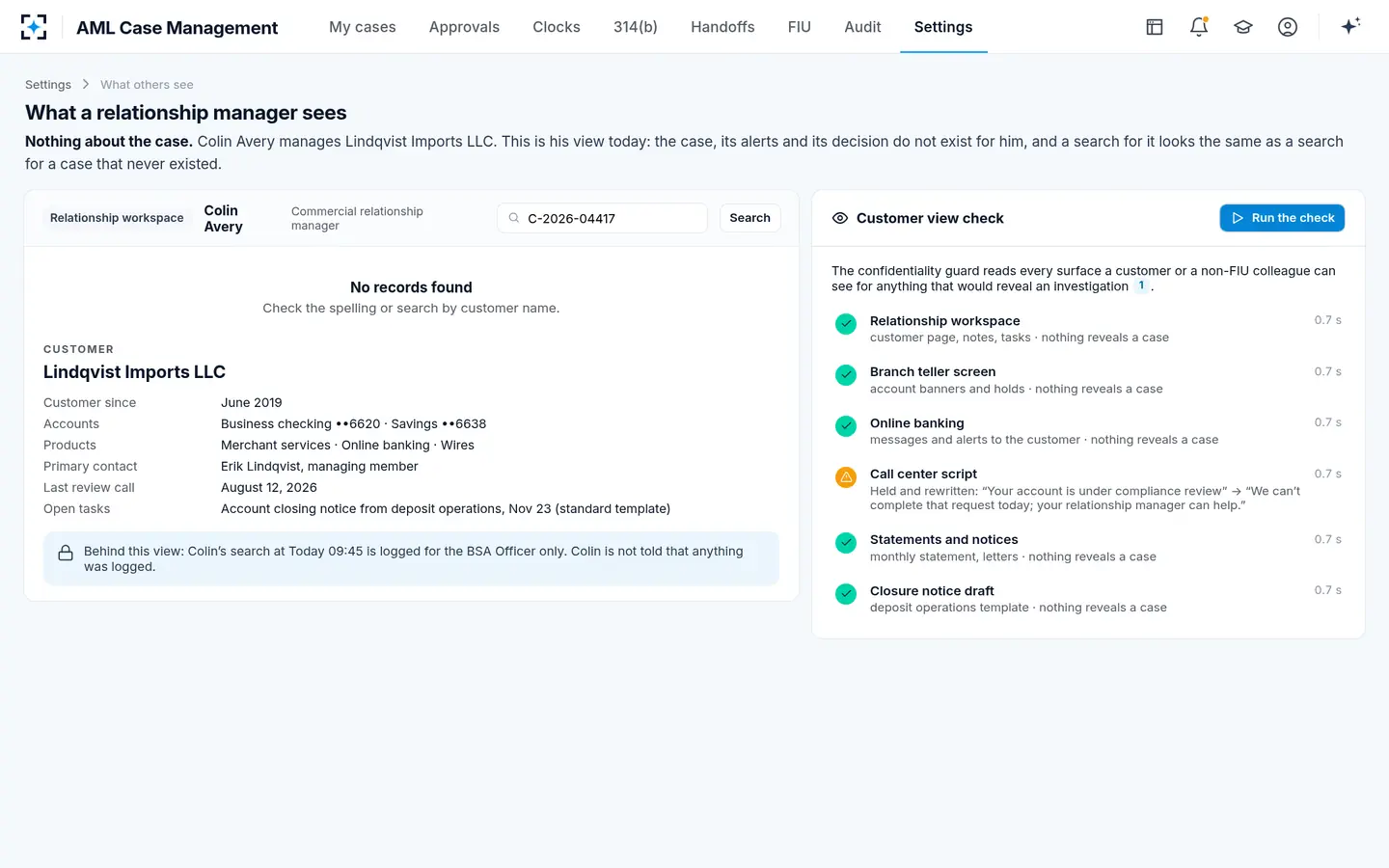This screenshot has width=1389, height=868.
Task: Click the Search button
Action: pyautogui.click(x=749, y=218)
